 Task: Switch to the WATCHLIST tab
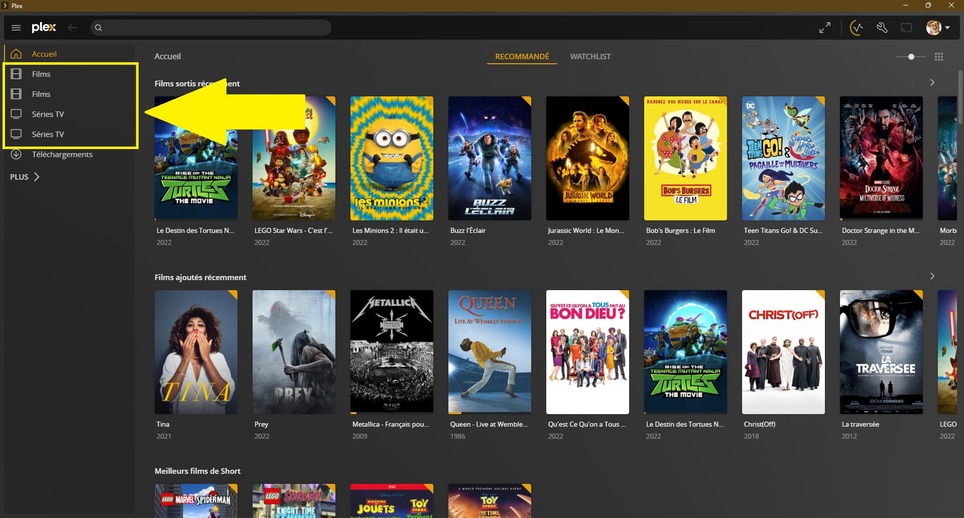590,57
